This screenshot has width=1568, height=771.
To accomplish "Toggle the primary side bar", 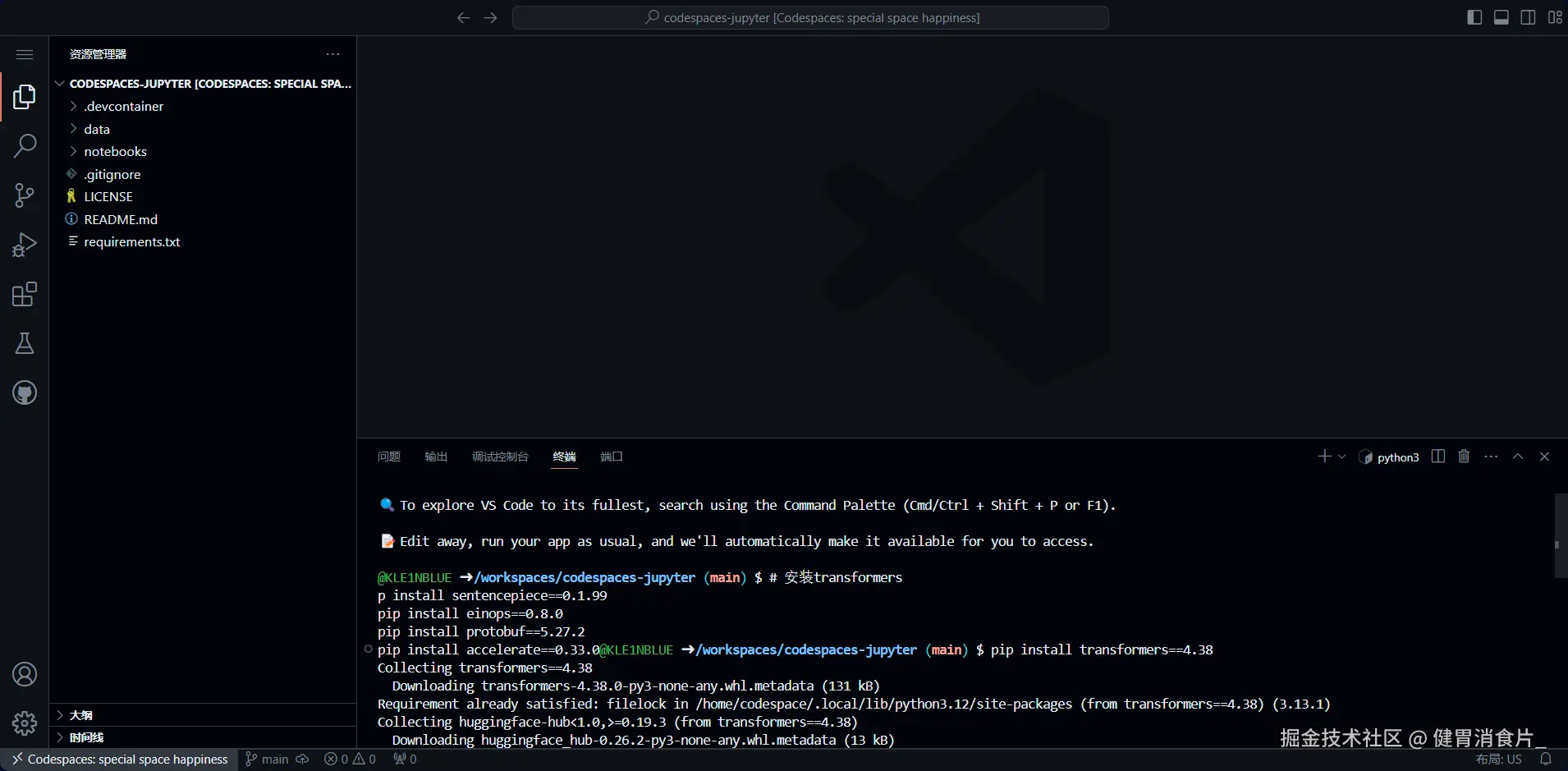I will [1474, 17].
